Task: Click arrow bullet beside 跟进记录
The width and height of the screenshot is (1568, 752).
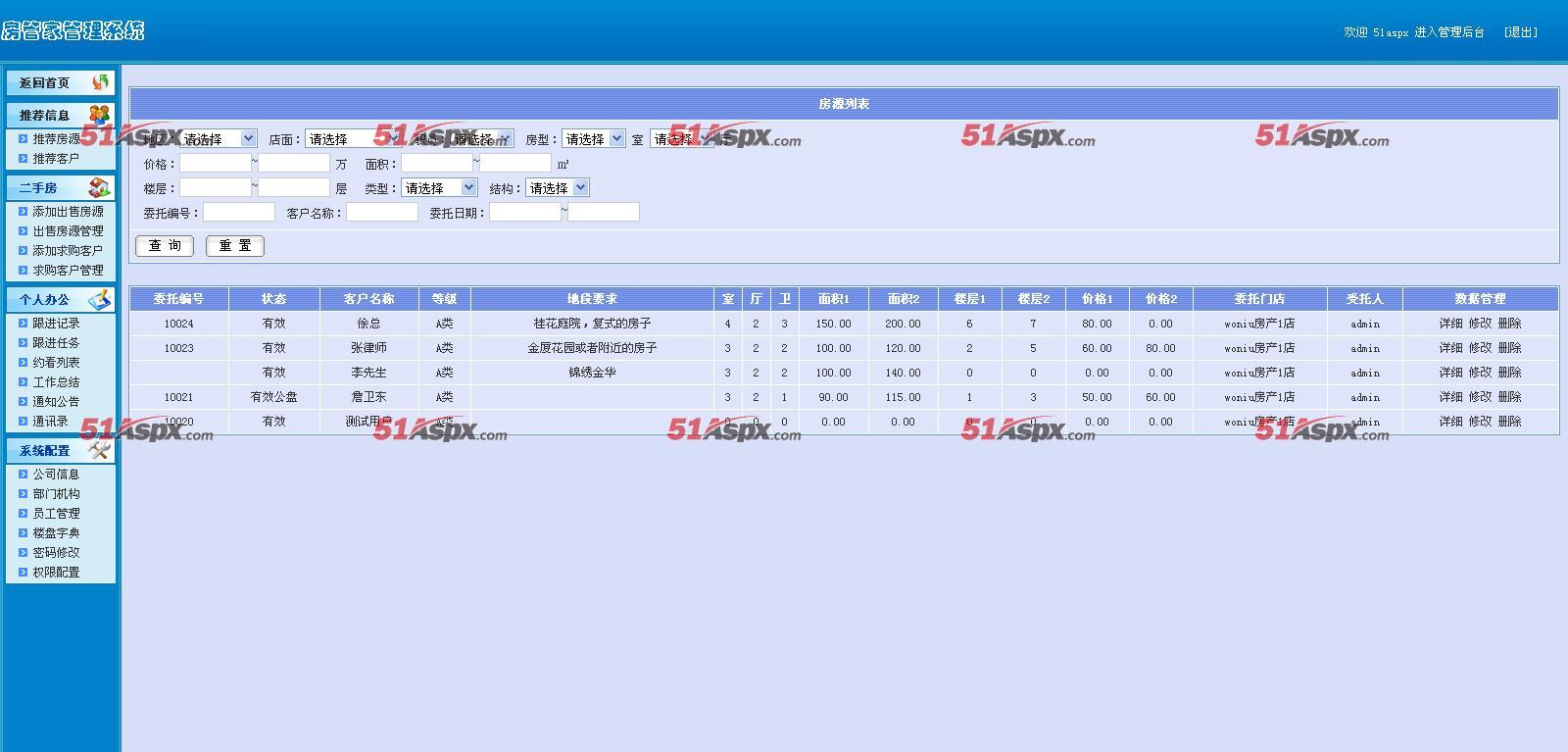Action: point(24,323)
